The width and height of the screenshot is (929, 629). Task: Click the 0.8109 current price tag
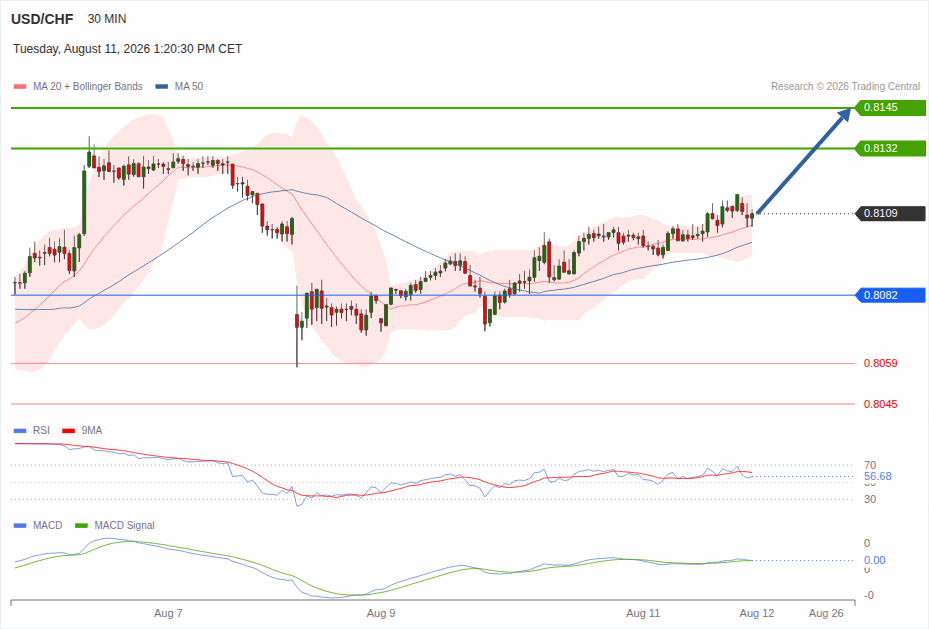pos(890,213)
